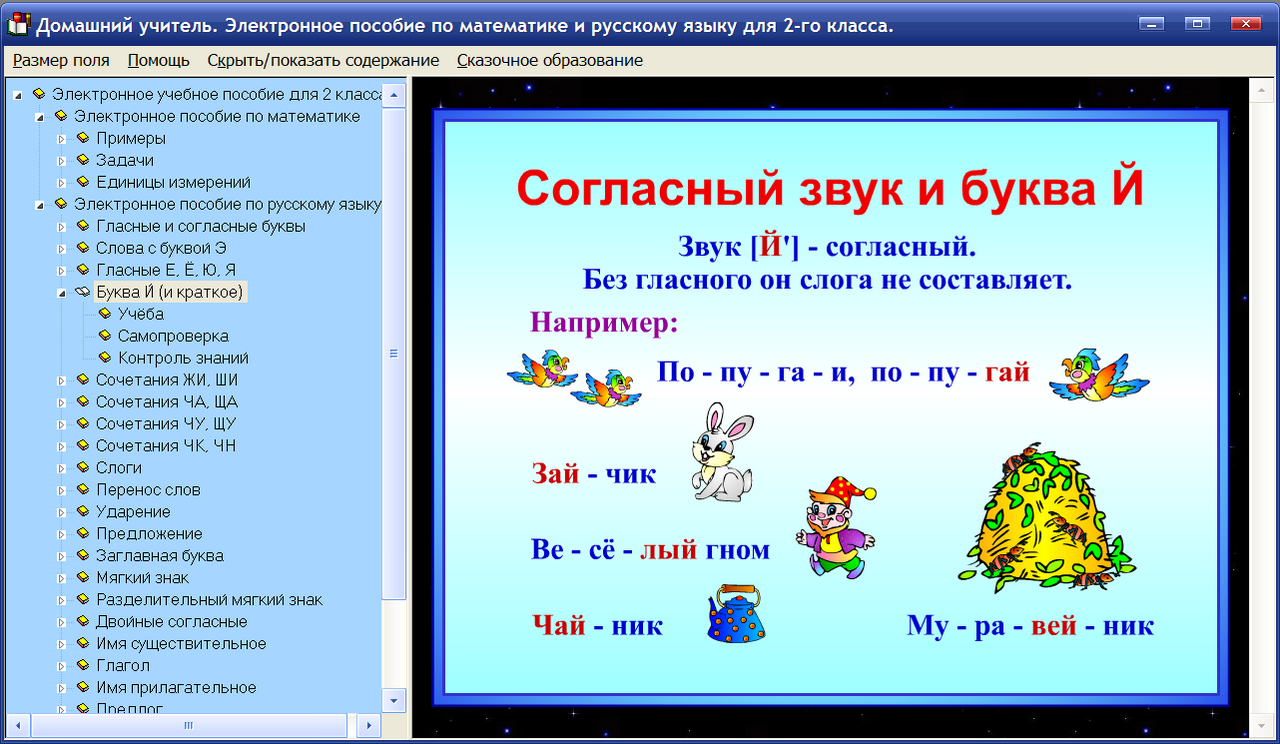Click the icon next to Самопроверка
Screen dimensions: 1280x744
click(106, 336)
